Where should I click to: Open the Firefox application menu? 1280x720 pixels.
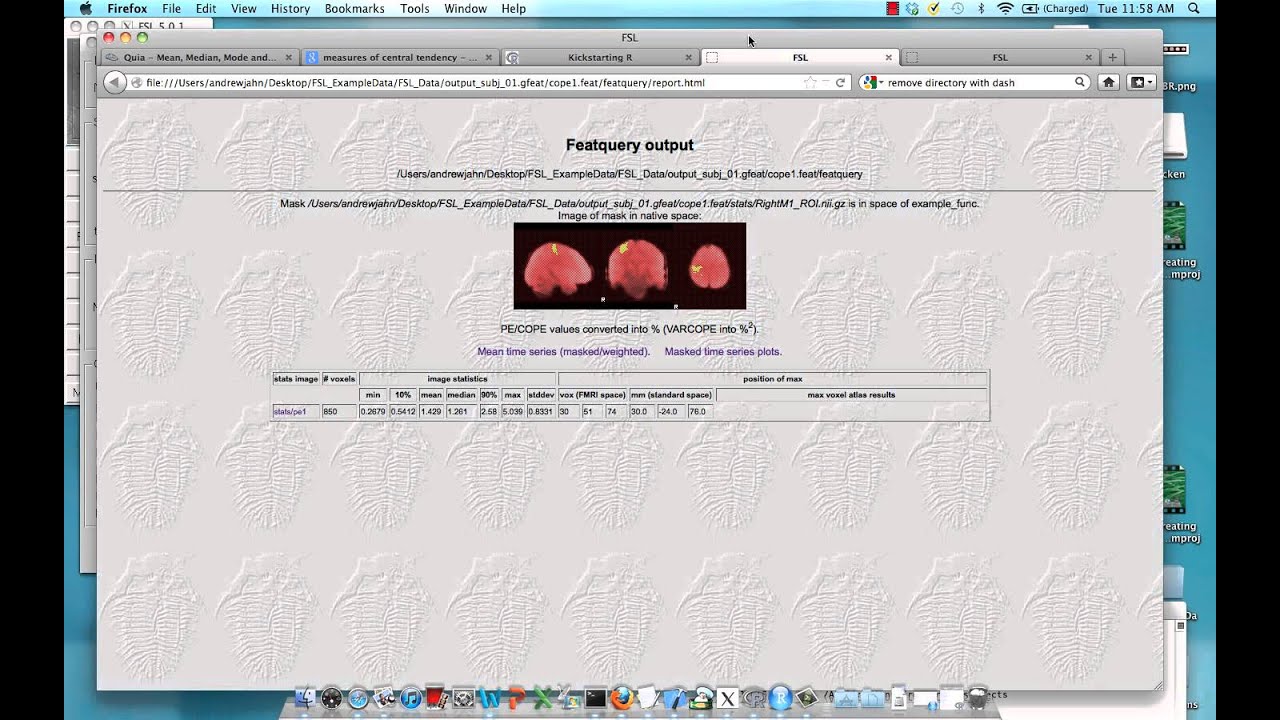tap(127, 9)
